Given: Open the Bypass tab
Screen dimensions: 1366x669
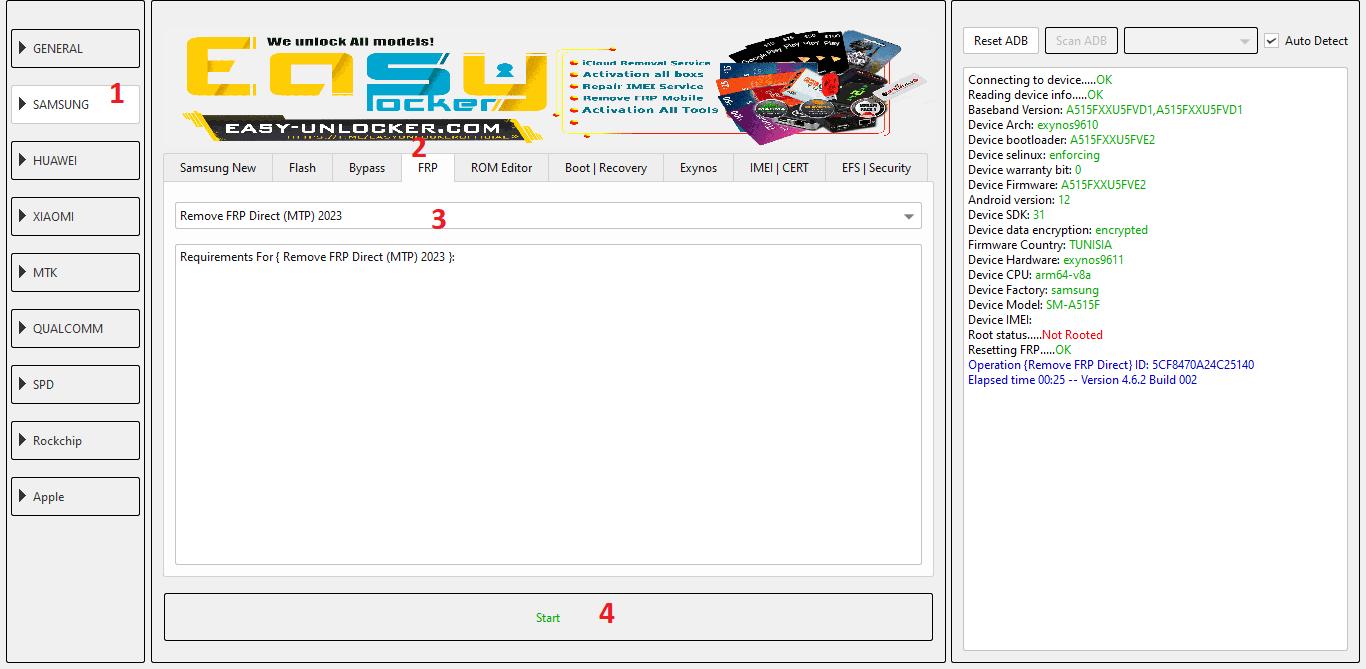Looking at the screenshot, I should click(367, 168).
